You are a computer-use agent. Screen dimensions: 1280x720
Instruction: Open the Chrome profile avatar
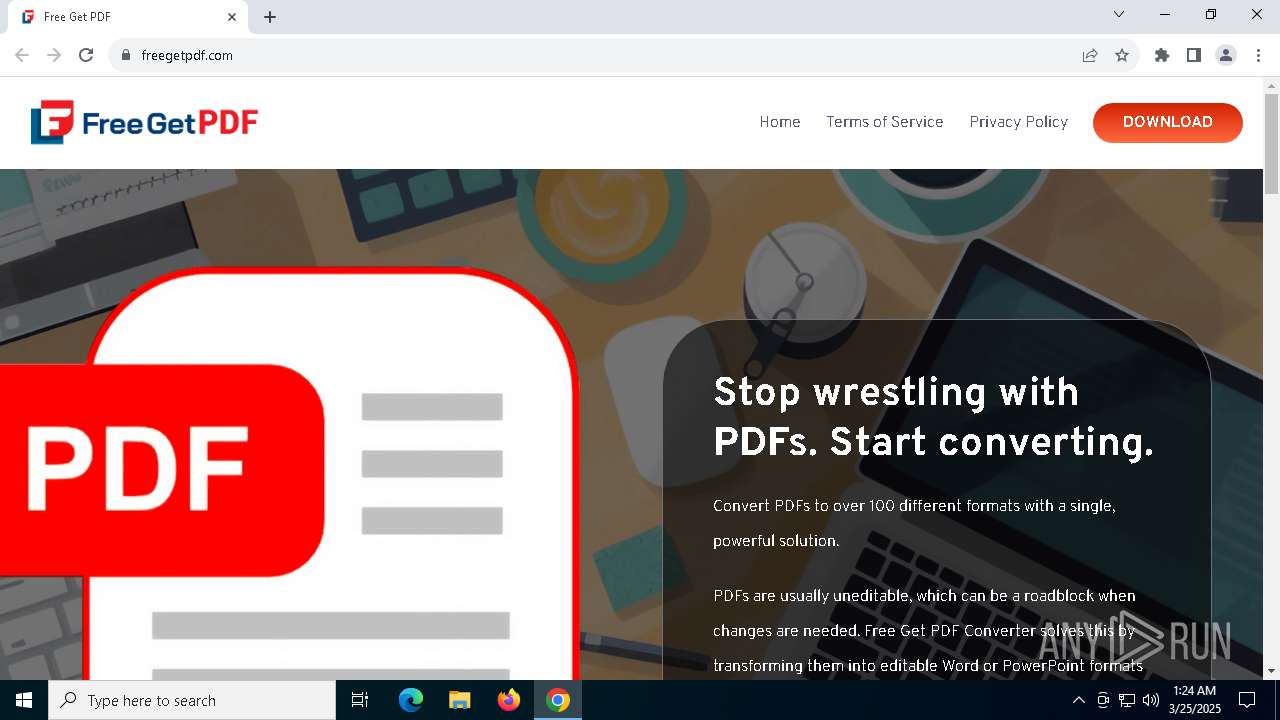click(x=1226, y=55)
